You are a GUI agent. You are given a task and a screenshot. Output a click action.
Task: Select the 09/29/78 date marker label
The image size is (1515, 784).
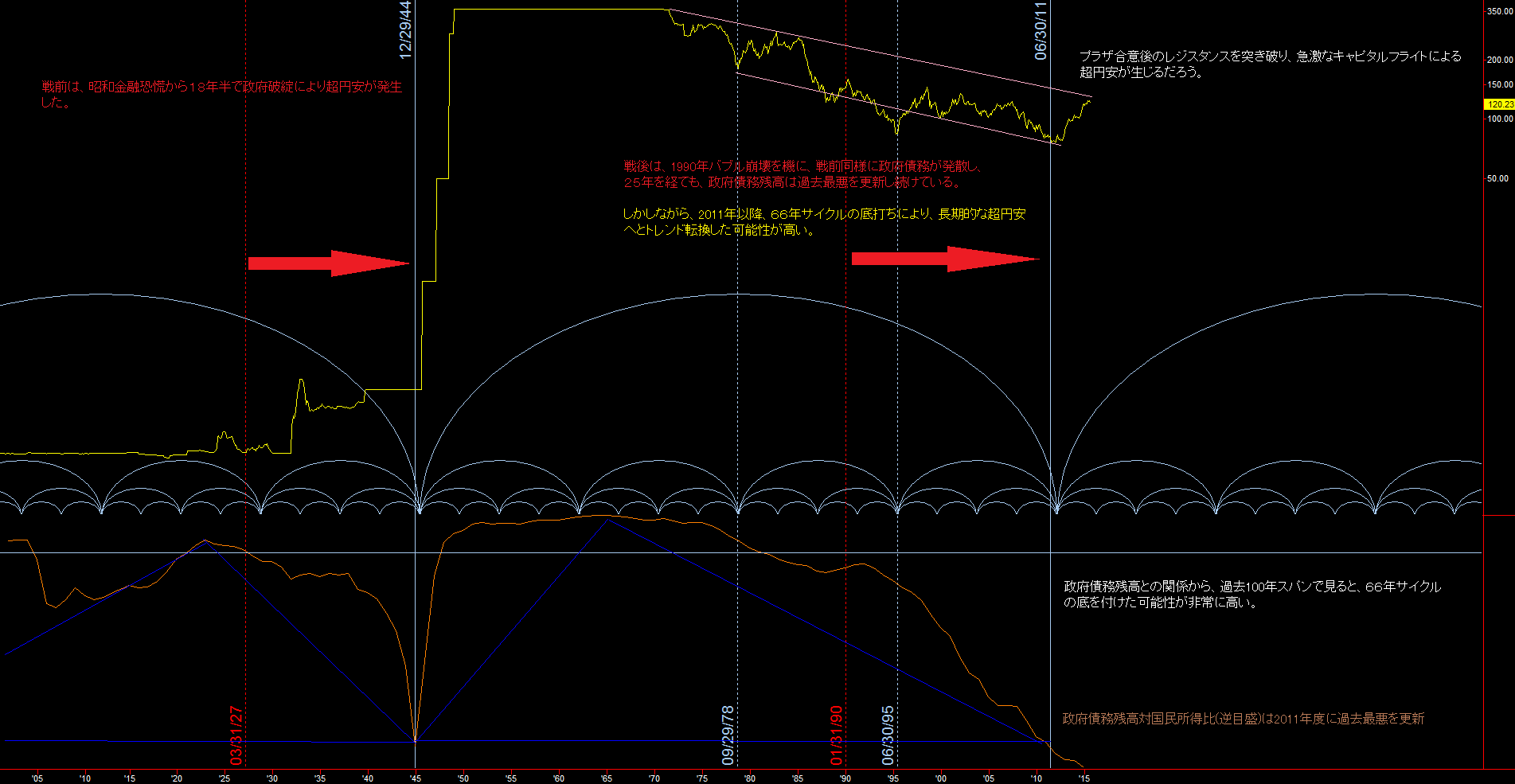coord(728,736)
